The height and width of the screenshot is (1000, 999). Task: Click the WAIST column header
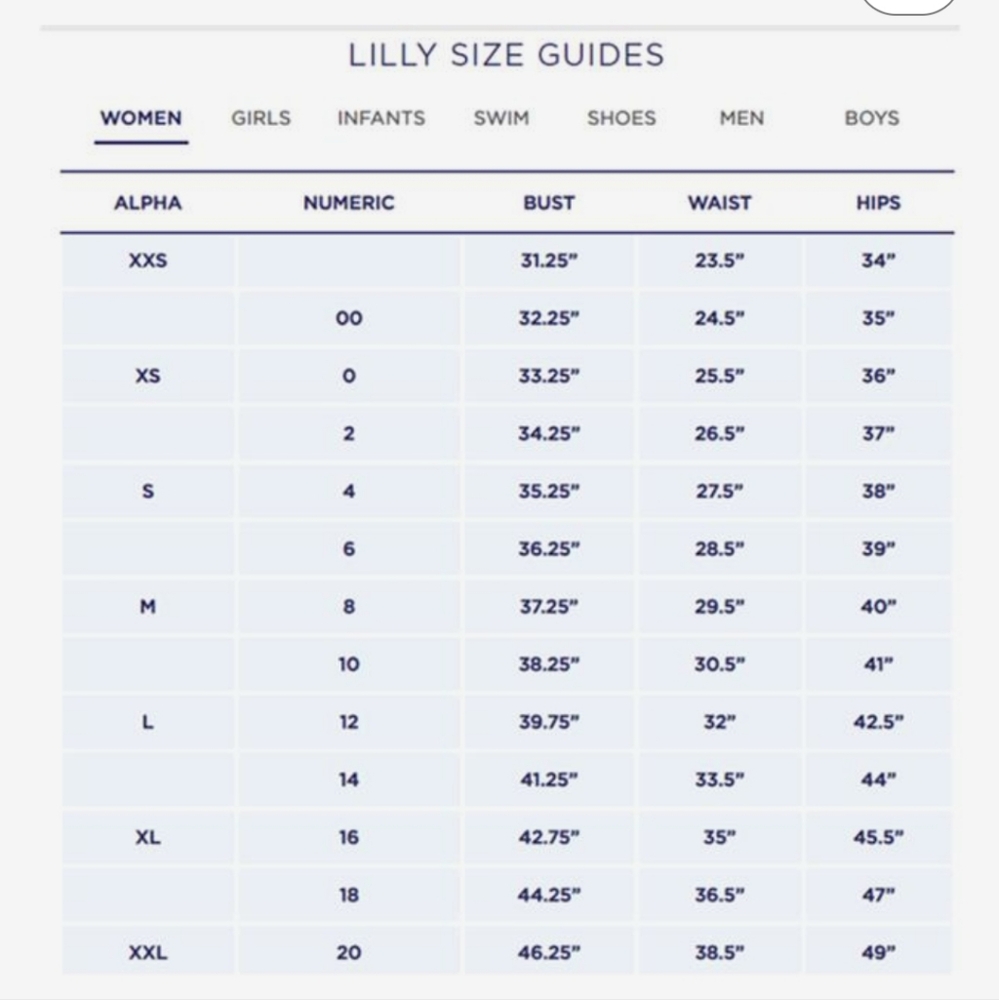tap(720, 203)
